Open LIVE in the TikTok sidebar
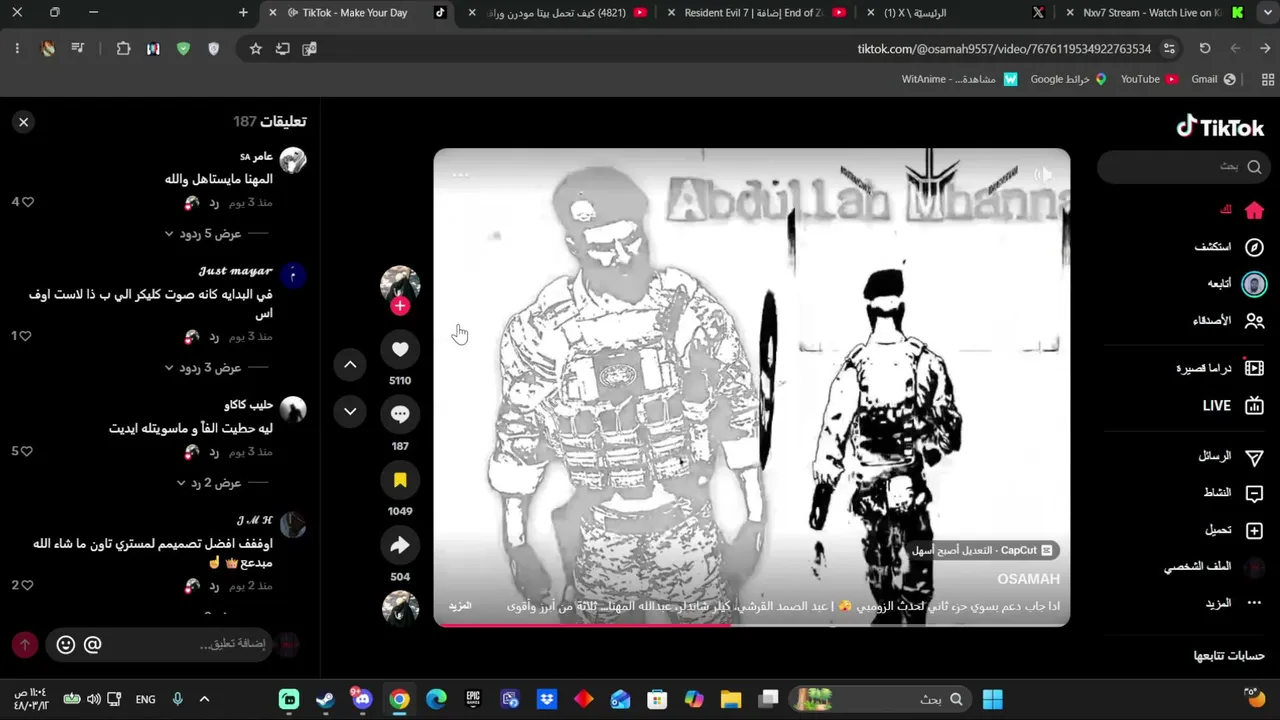The height and width of the screenshot is (720, 1280). point(1234,405)
